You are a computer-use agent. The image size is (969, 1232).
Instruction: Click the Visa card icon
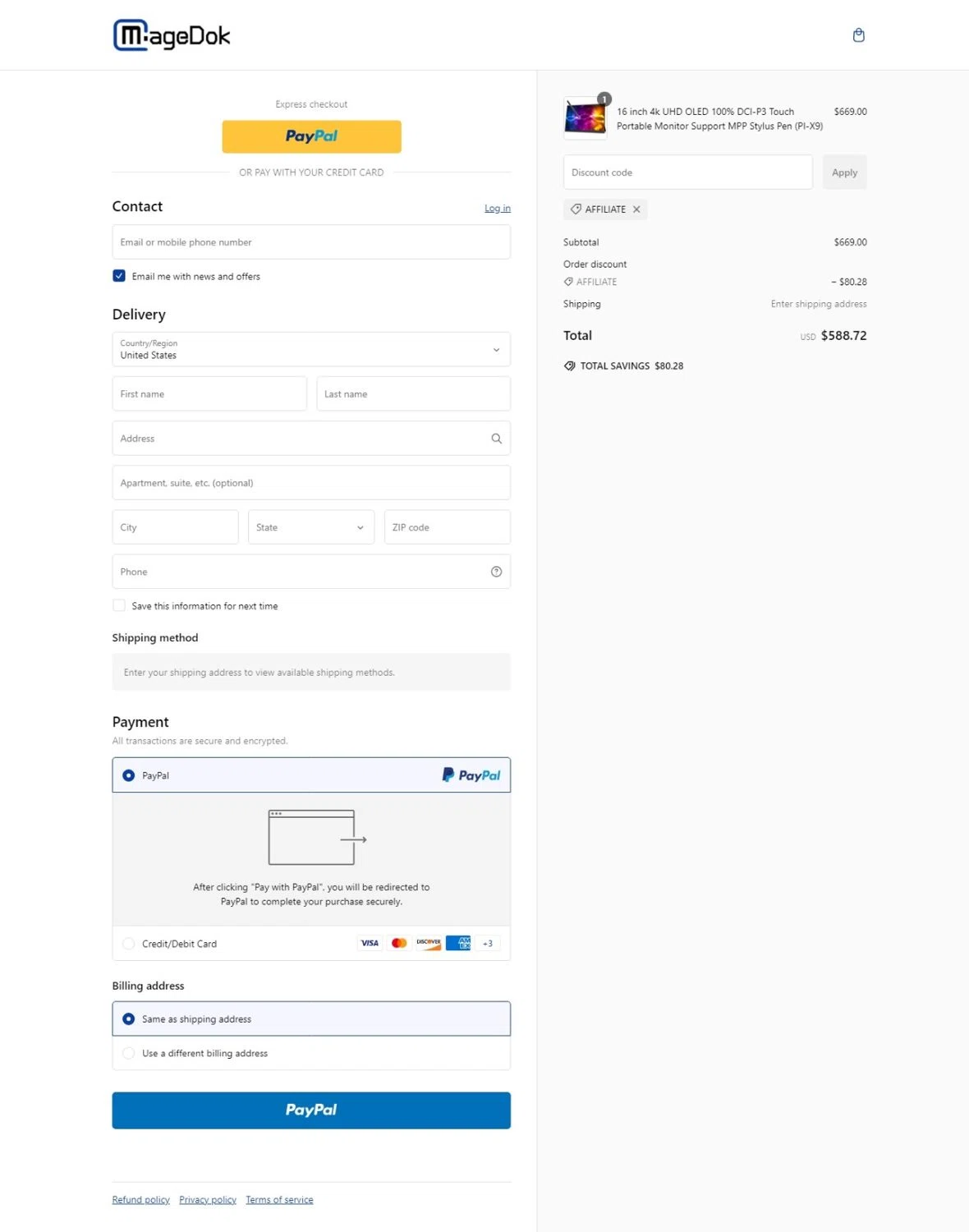370,943
